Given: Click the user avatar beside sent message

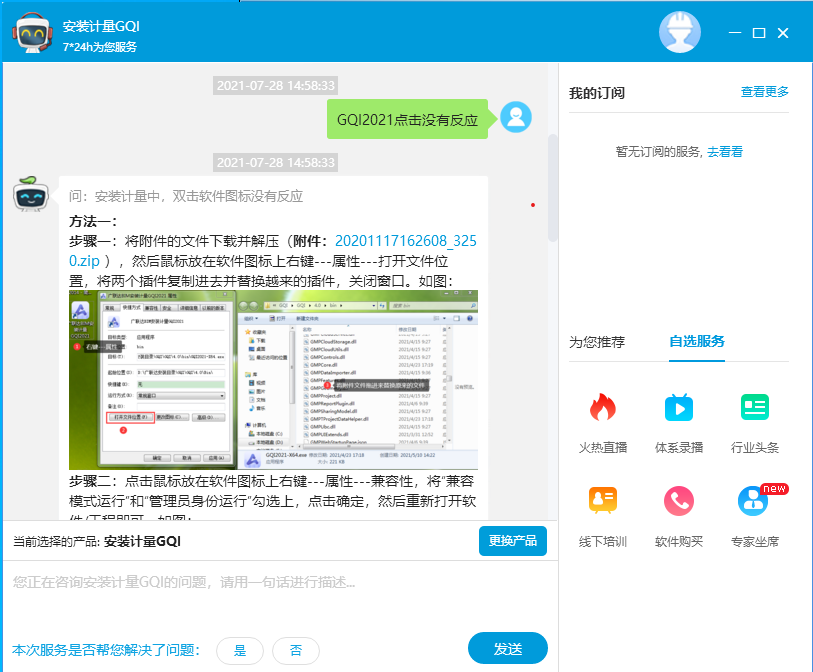Looking at the screenshot, I should pyautogui.click(x=516, y=117).
